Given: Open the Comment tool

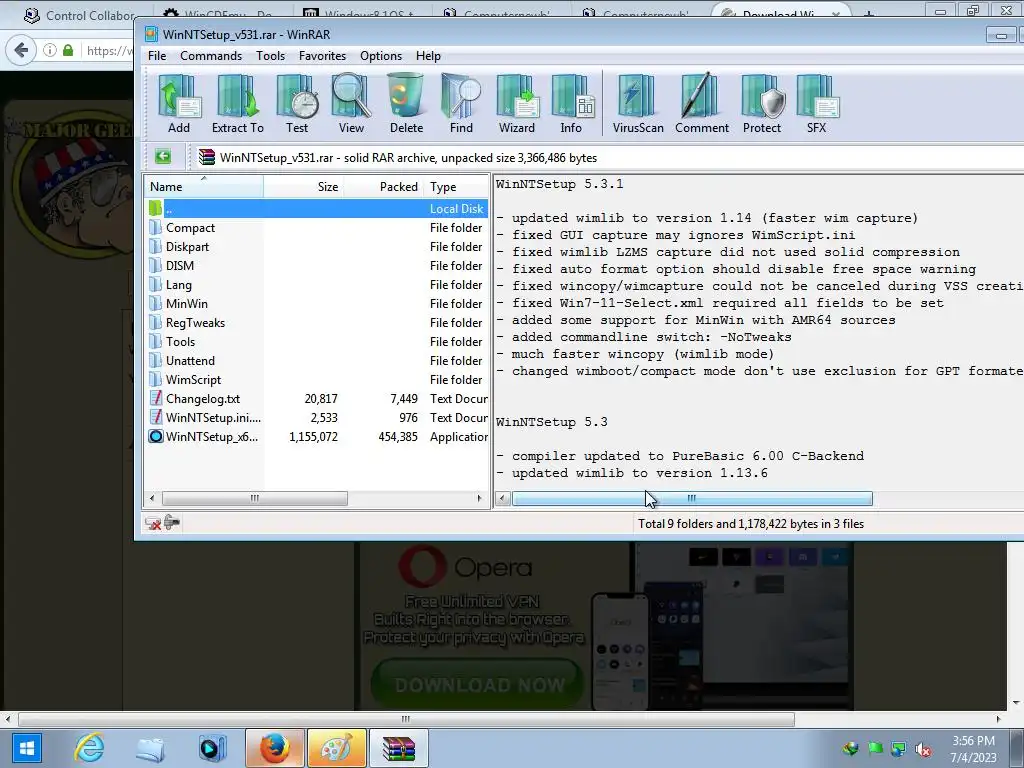Looking at the screenshot, I should click(x=701, y=104).
